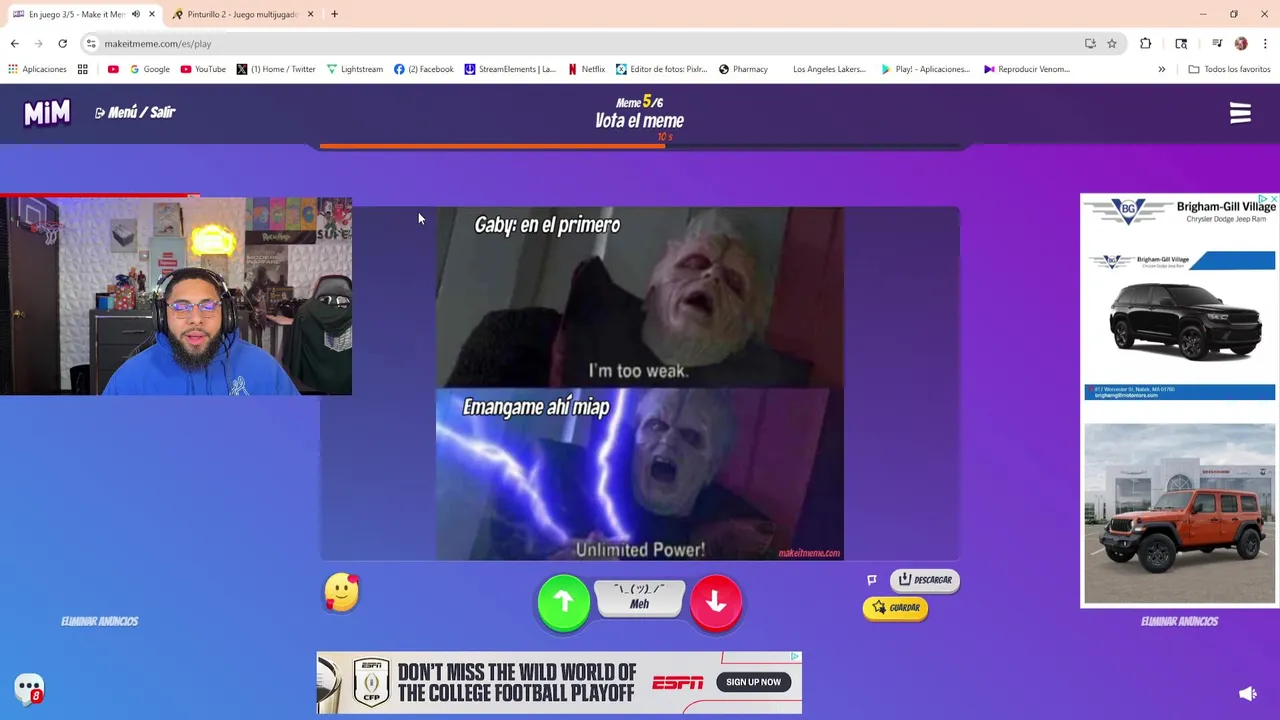1280x720 pixels.
Task: Open Pharmacy bookmark
Action: click(x=743, y=69)
